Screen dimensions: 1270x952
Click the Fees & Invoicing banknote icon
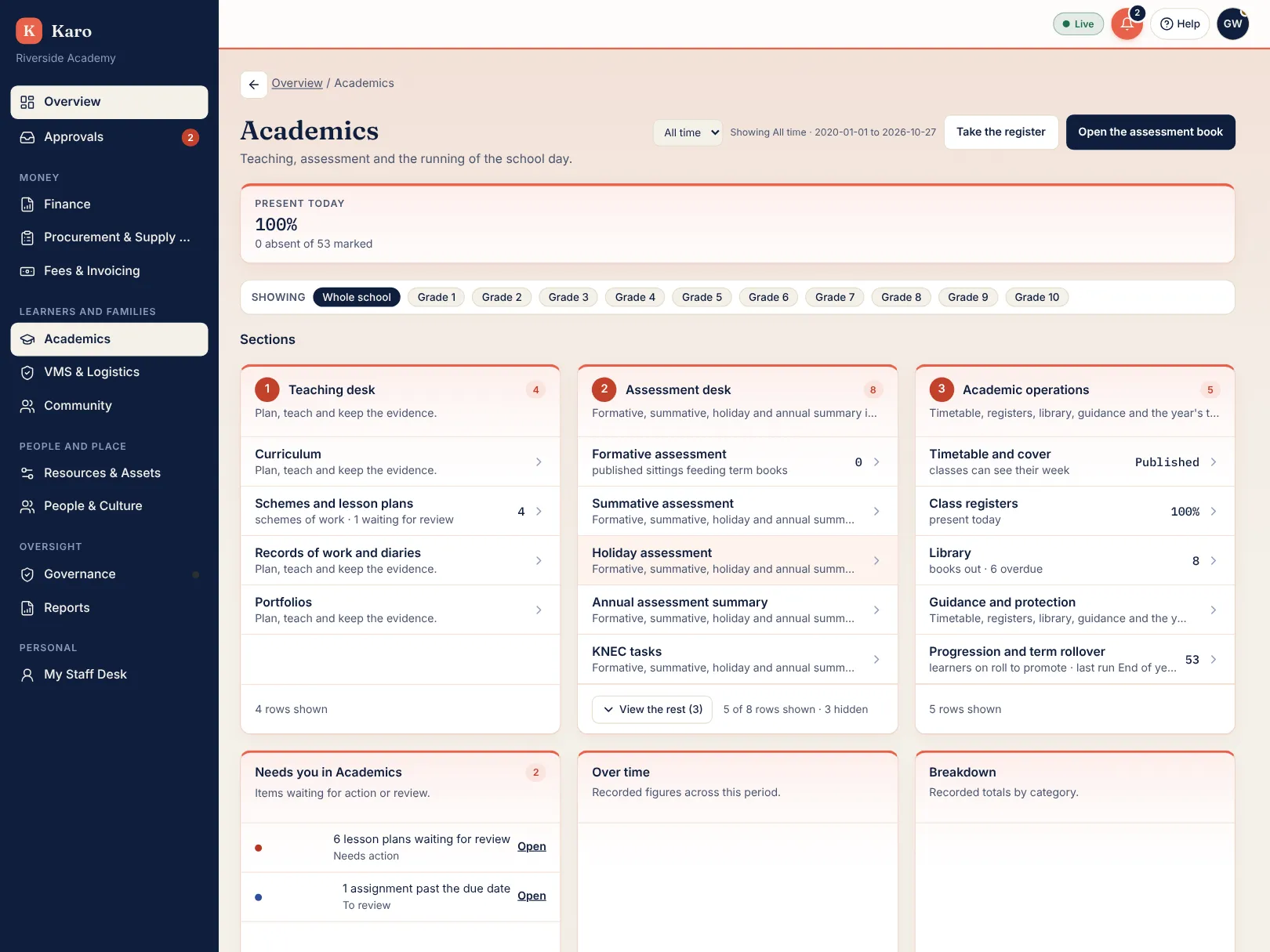click(x=27, y=271)
